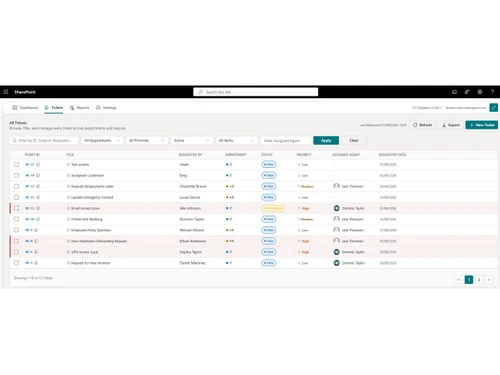Create a ticket with New Ticket button

482,125
